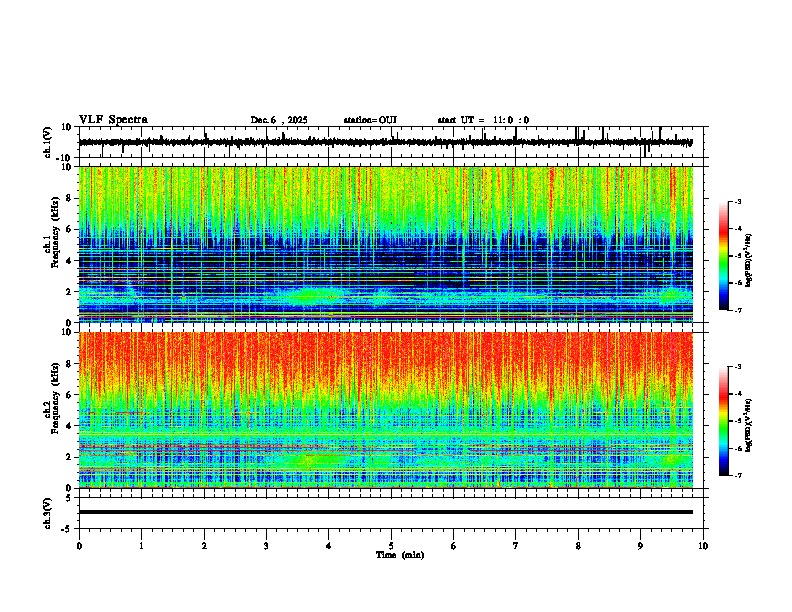
Task: Click the time axis tick label '9'
Action: pyautogui.click(x=640, y=546)
